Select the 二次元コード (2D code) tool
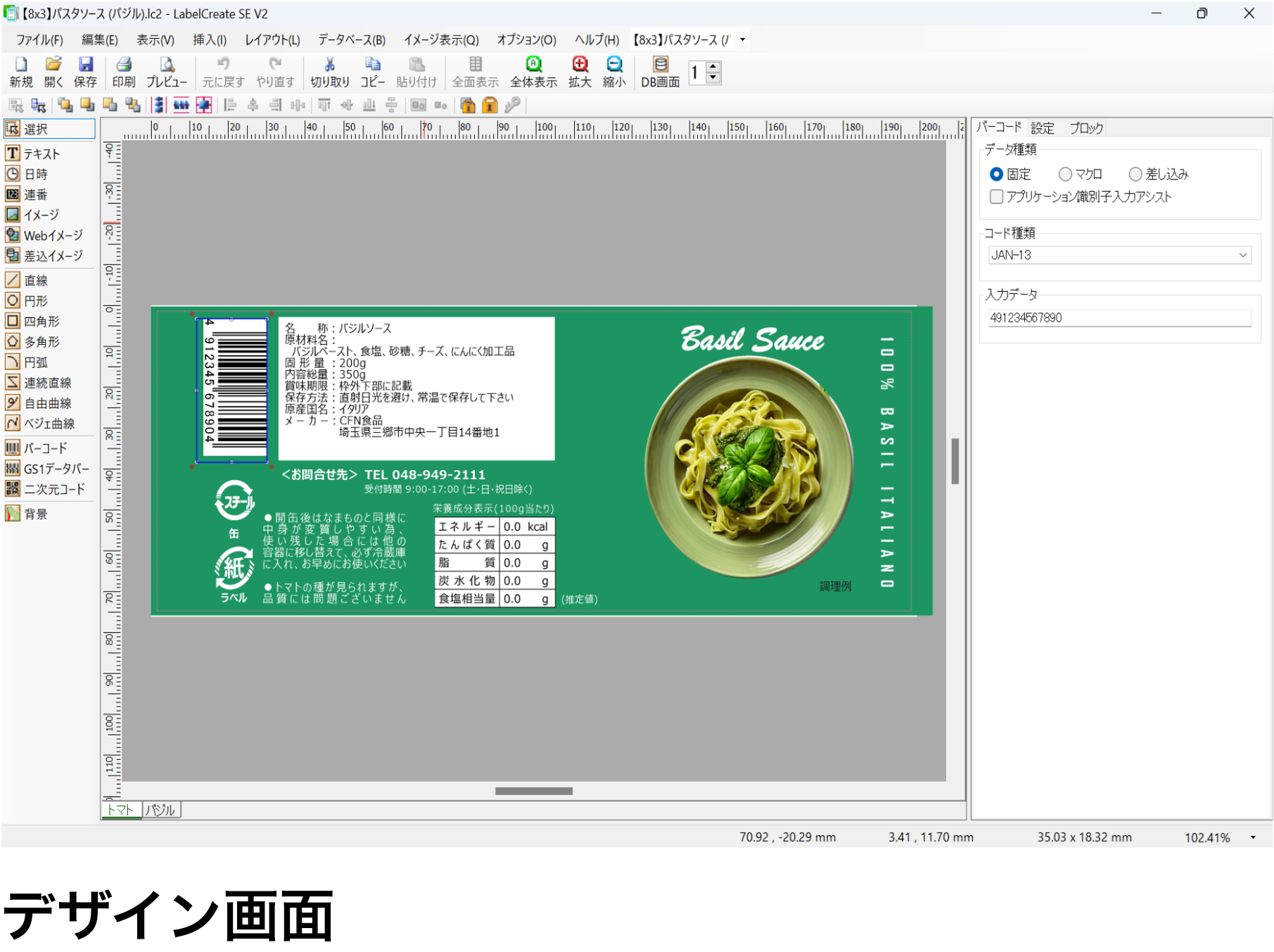Screen dimensions: 1274x952 pyautogui.click(x=53, y=489)
